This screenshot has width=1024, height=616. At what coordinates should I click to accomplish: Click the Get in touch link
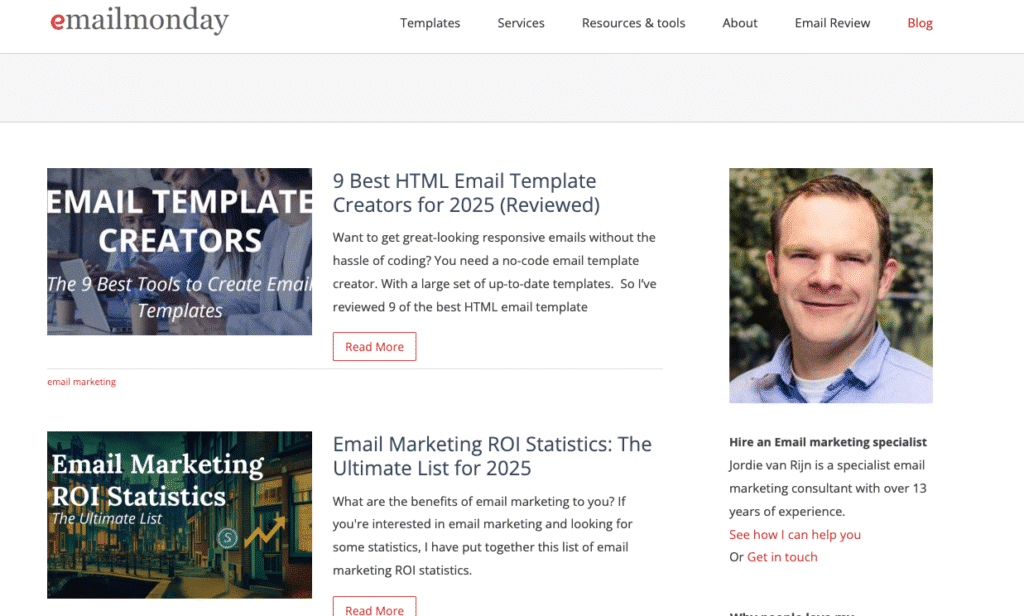tap(782, 557)
